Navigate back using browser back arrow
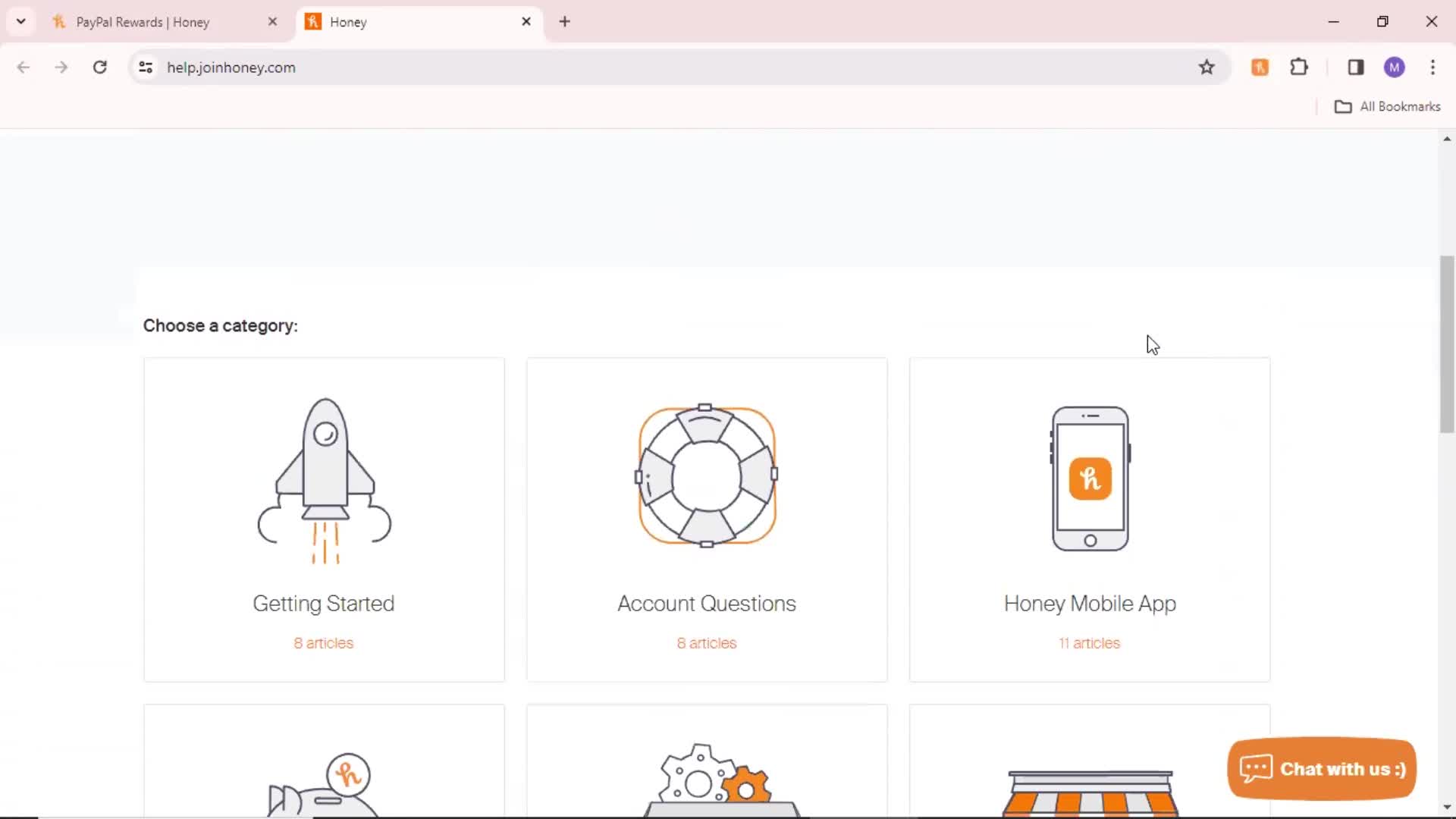 click(24, 67)
